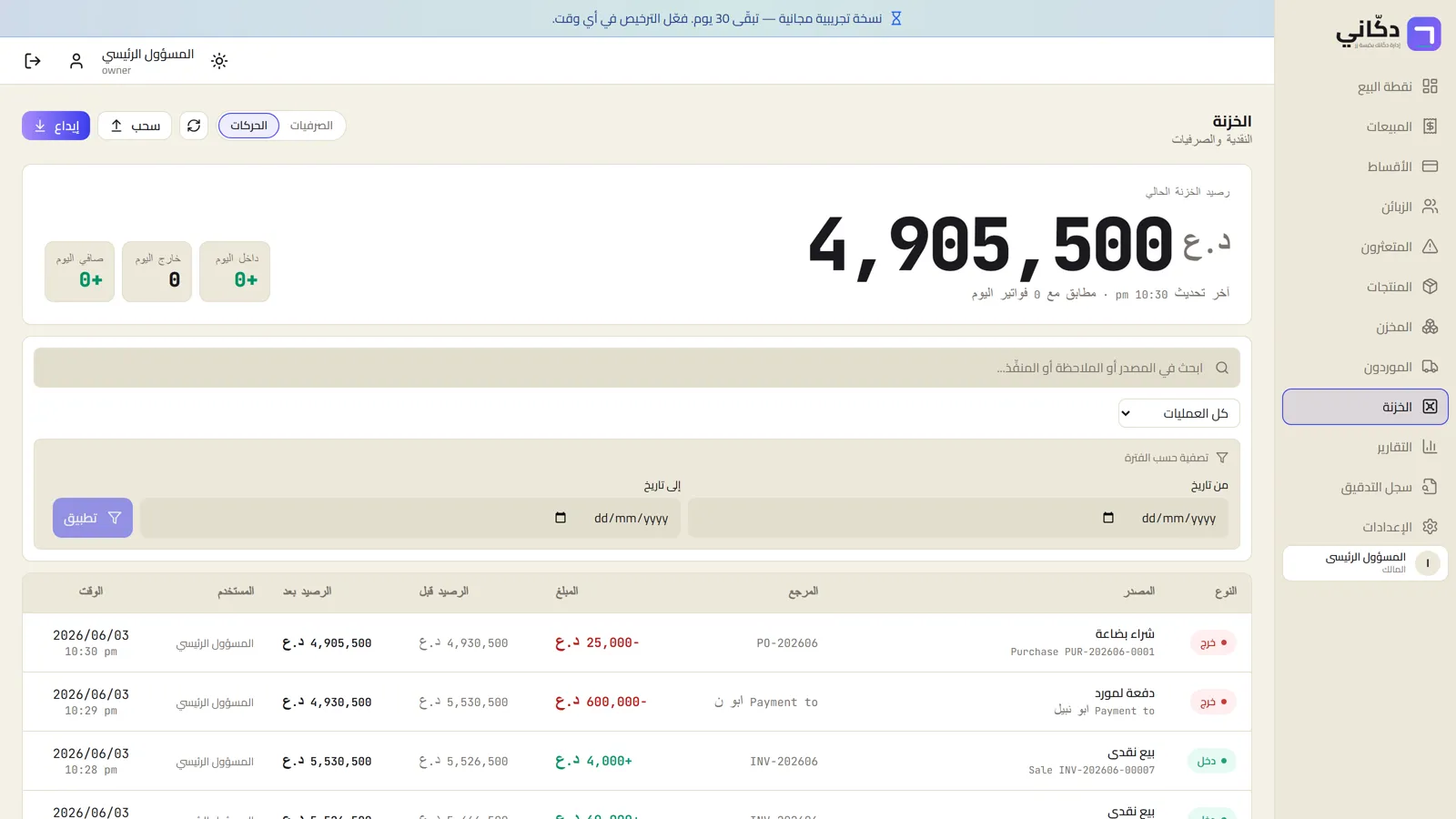
Task: Focus the search field ابحث في المصدر
Action: (x=637, y=368)
